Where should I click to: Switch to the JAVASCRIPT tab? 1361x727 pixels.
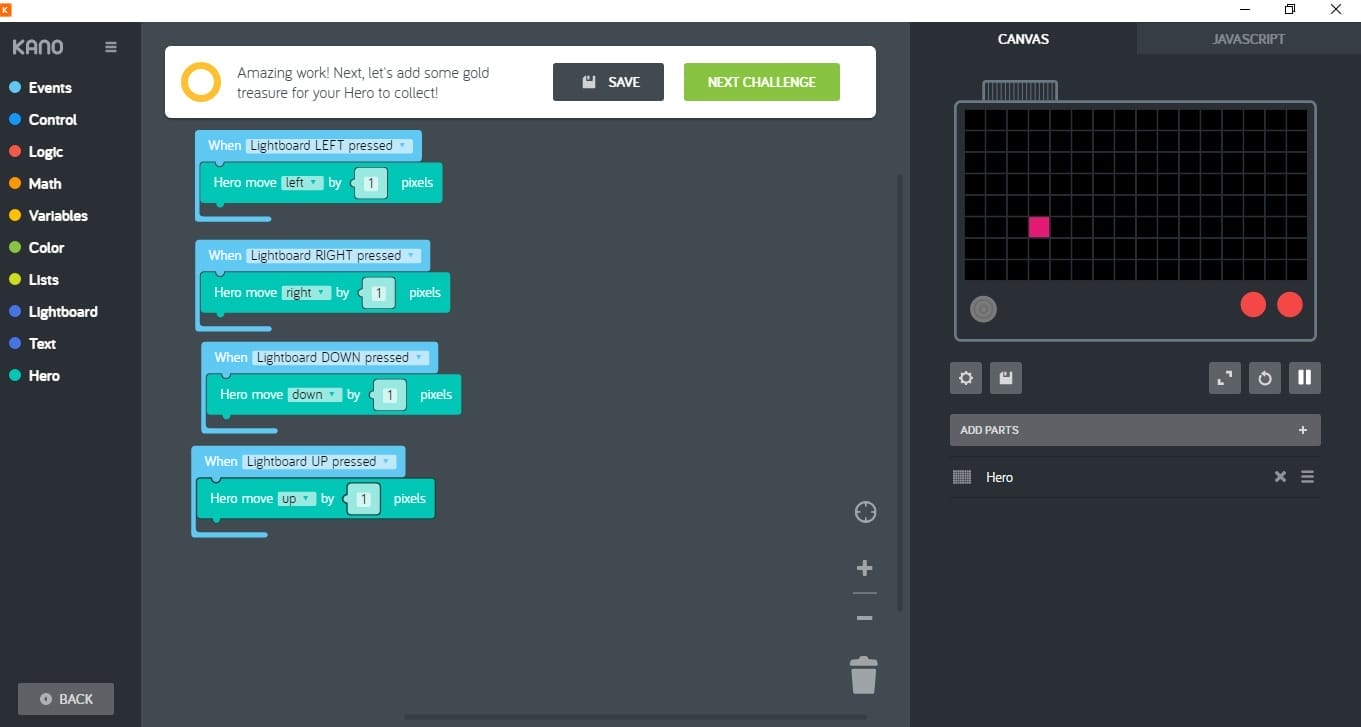[1248, 39]
